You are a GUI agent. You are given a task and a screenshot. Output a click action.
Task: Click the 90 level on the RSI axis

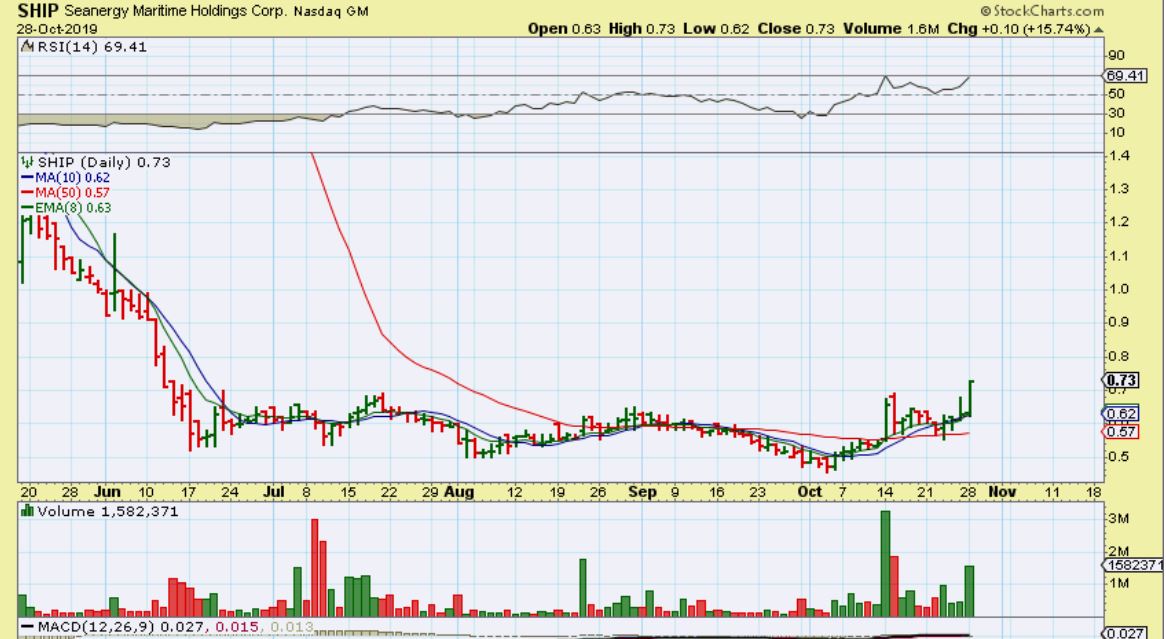pos(1115,55)
